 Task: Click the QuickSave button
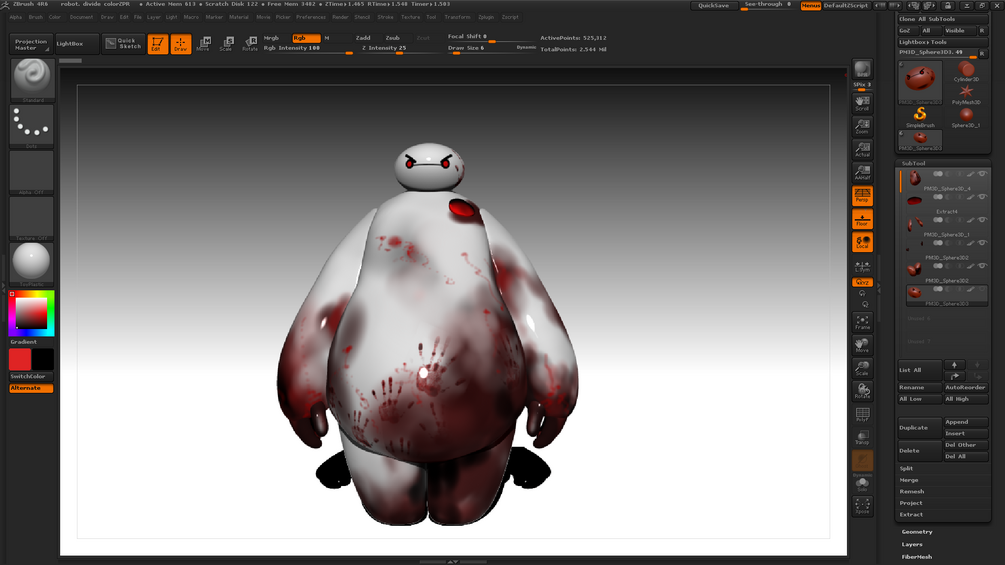(x=713, y=5)
